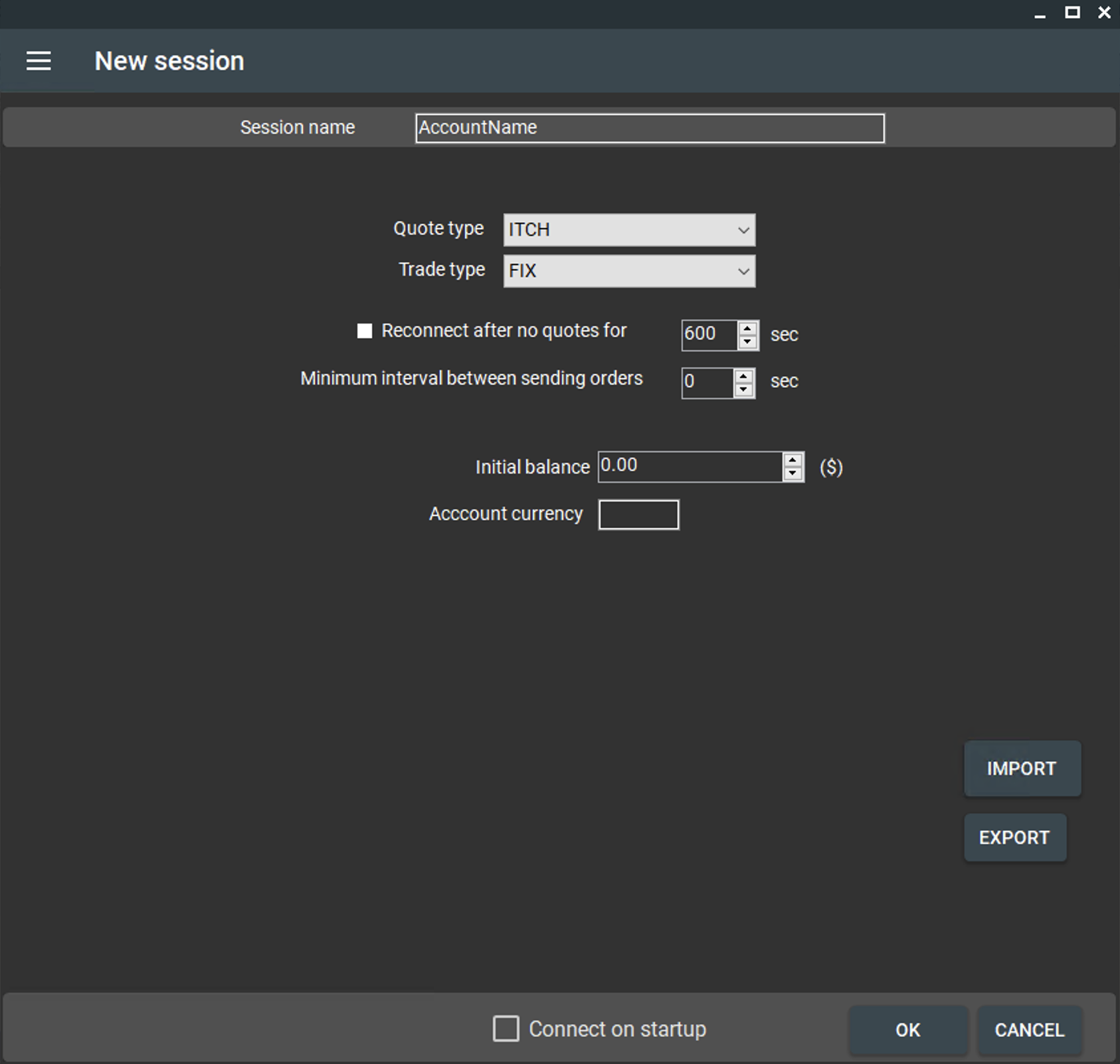
Task: Click the Session name text field
Action: click(649, 128)
